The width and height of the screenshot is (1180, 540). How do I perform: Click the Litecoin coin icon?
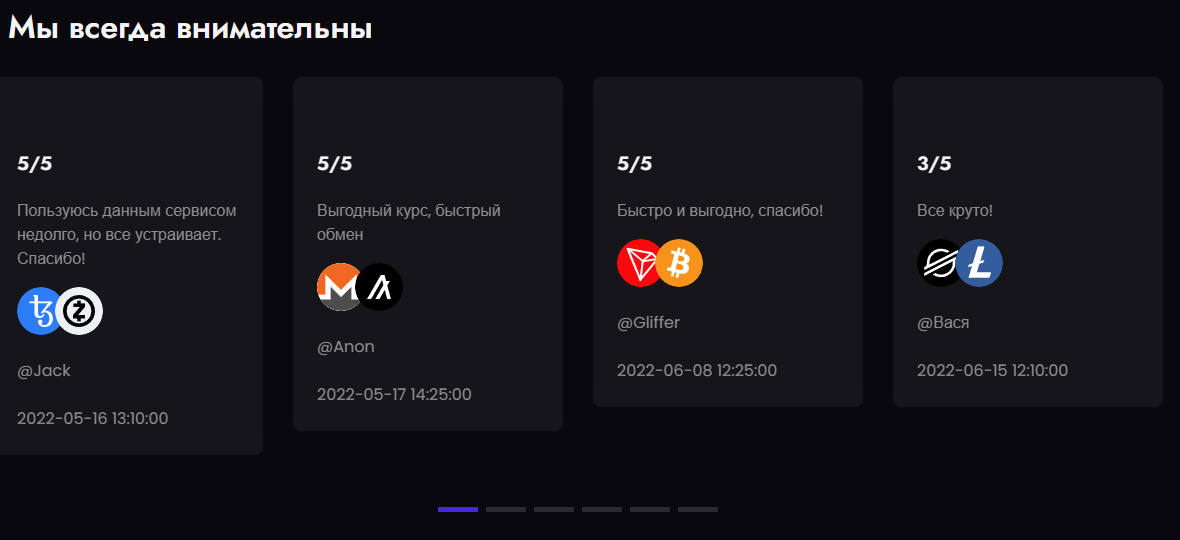pyautogui.click(x=980, y=263)
